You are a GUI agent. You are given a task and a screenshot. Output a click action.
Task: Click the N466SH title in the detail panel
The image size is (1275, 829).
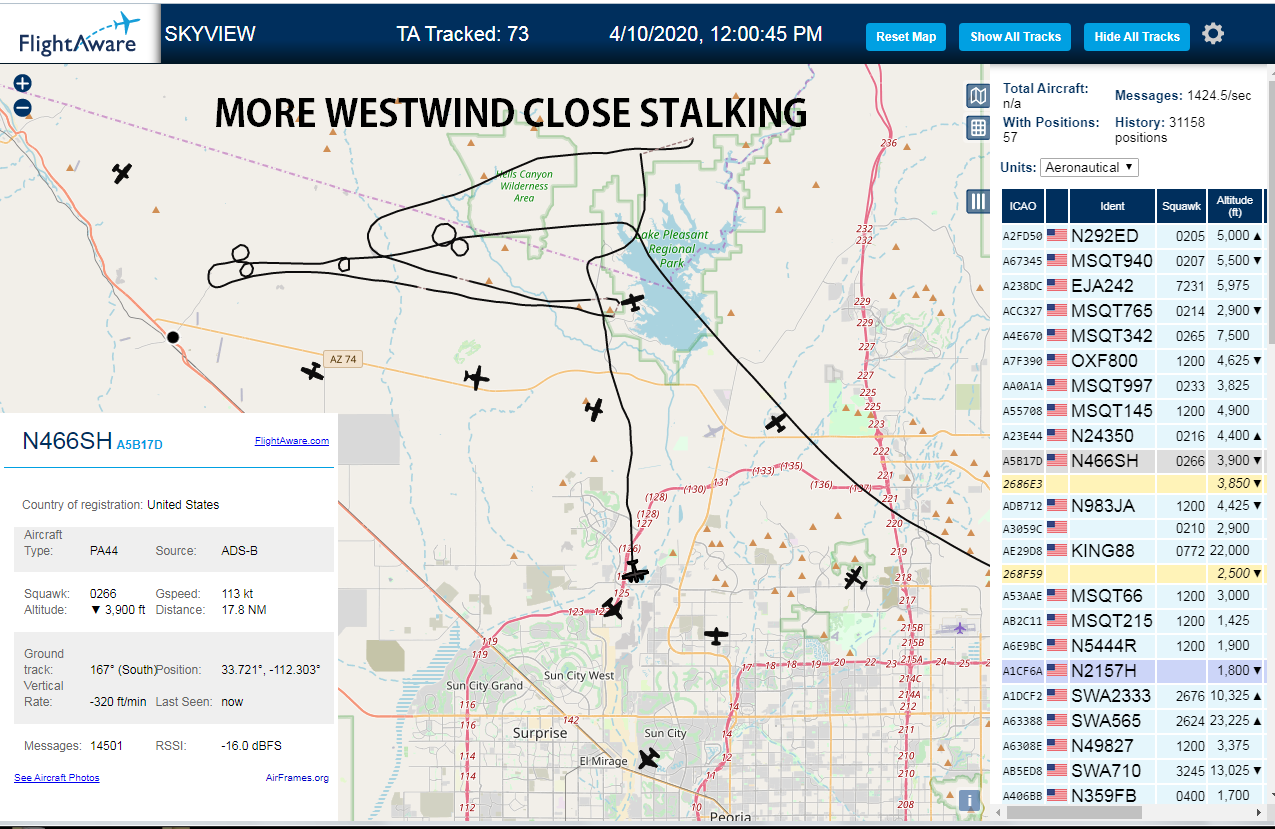pos(67,441)
